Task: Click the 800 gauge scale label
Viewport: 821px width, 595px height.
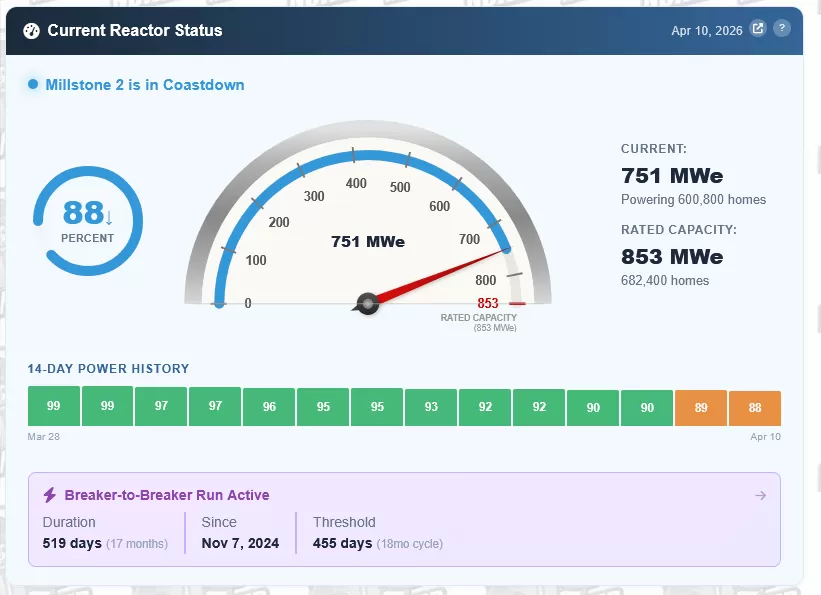Action: point(486,280)
